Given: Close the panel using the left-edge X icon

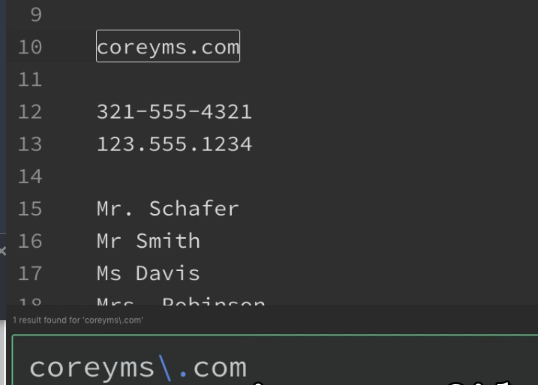Looking at the screenshot, I should click(x=2, y=251).
